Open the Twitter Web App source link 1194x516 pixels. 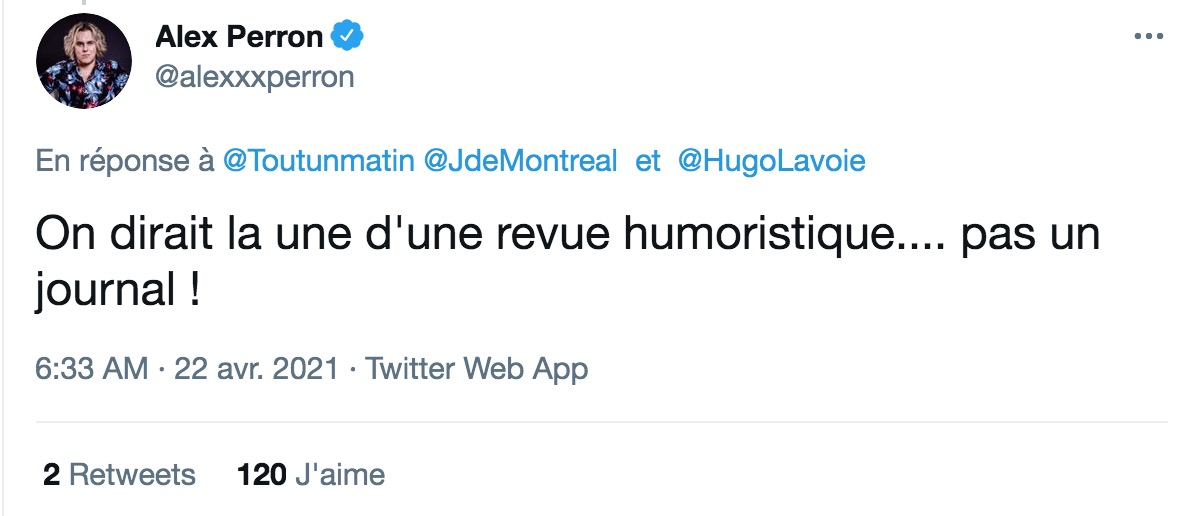click(477, 369)
